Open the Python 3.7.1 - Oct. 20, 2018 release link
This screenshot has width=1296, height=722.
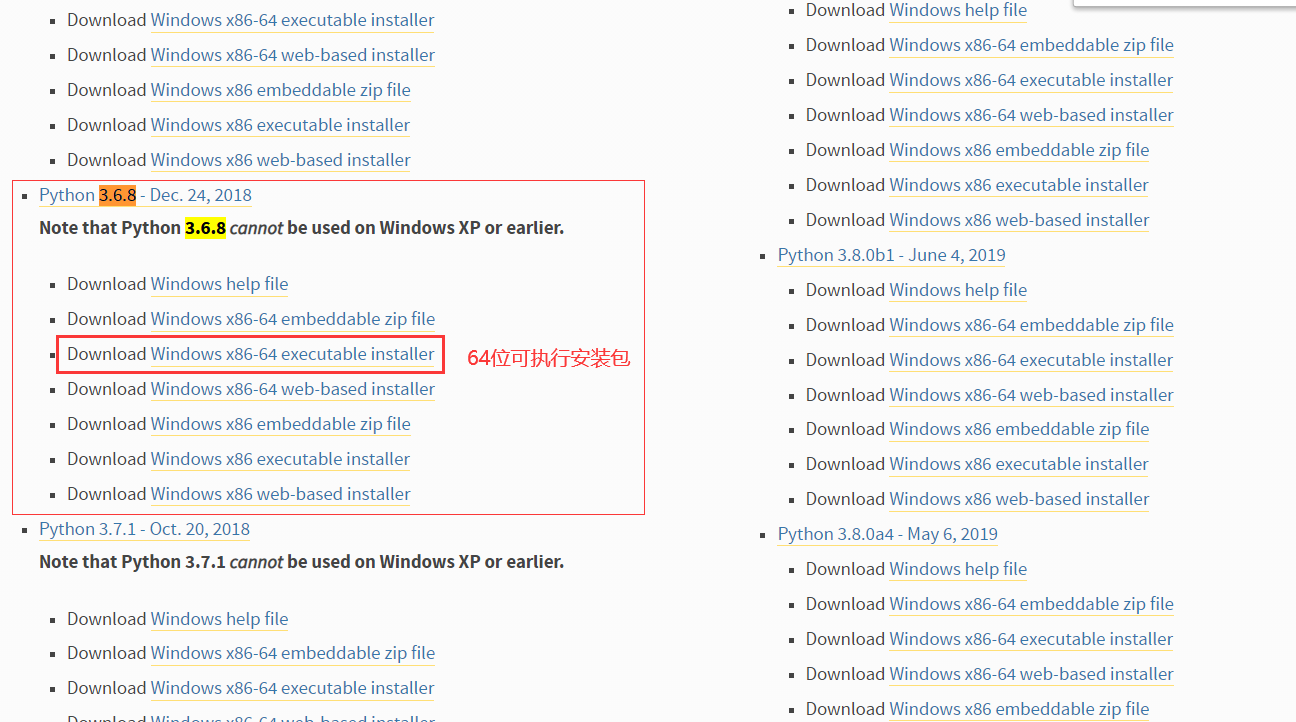click(144, 529)
